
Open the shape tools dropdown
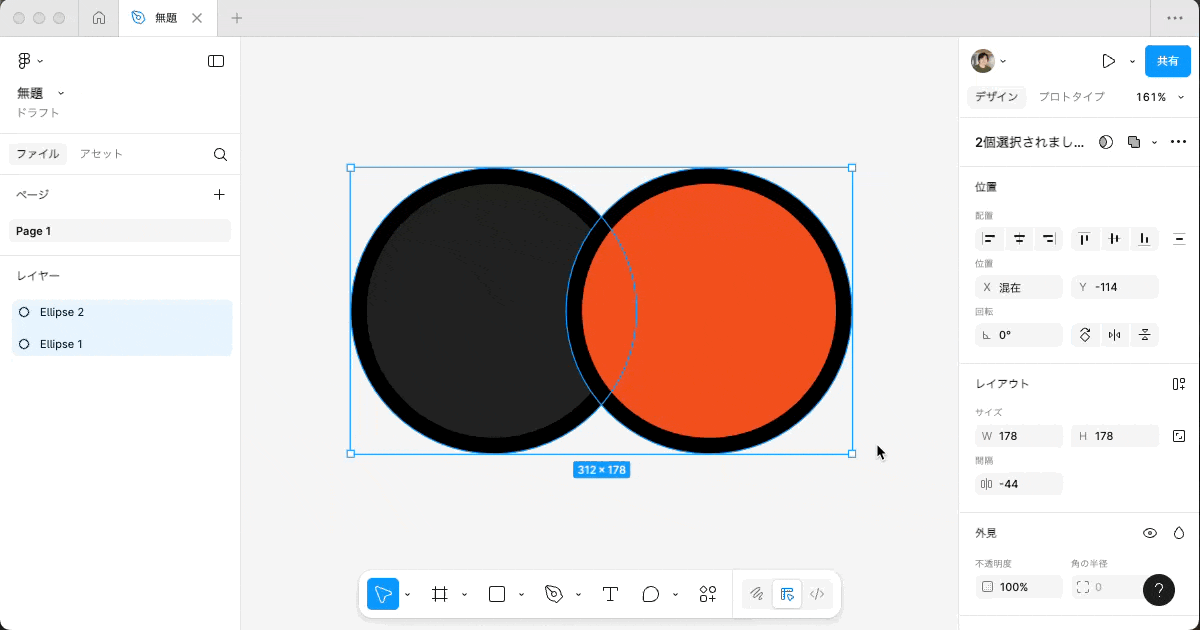coord(521,593)
